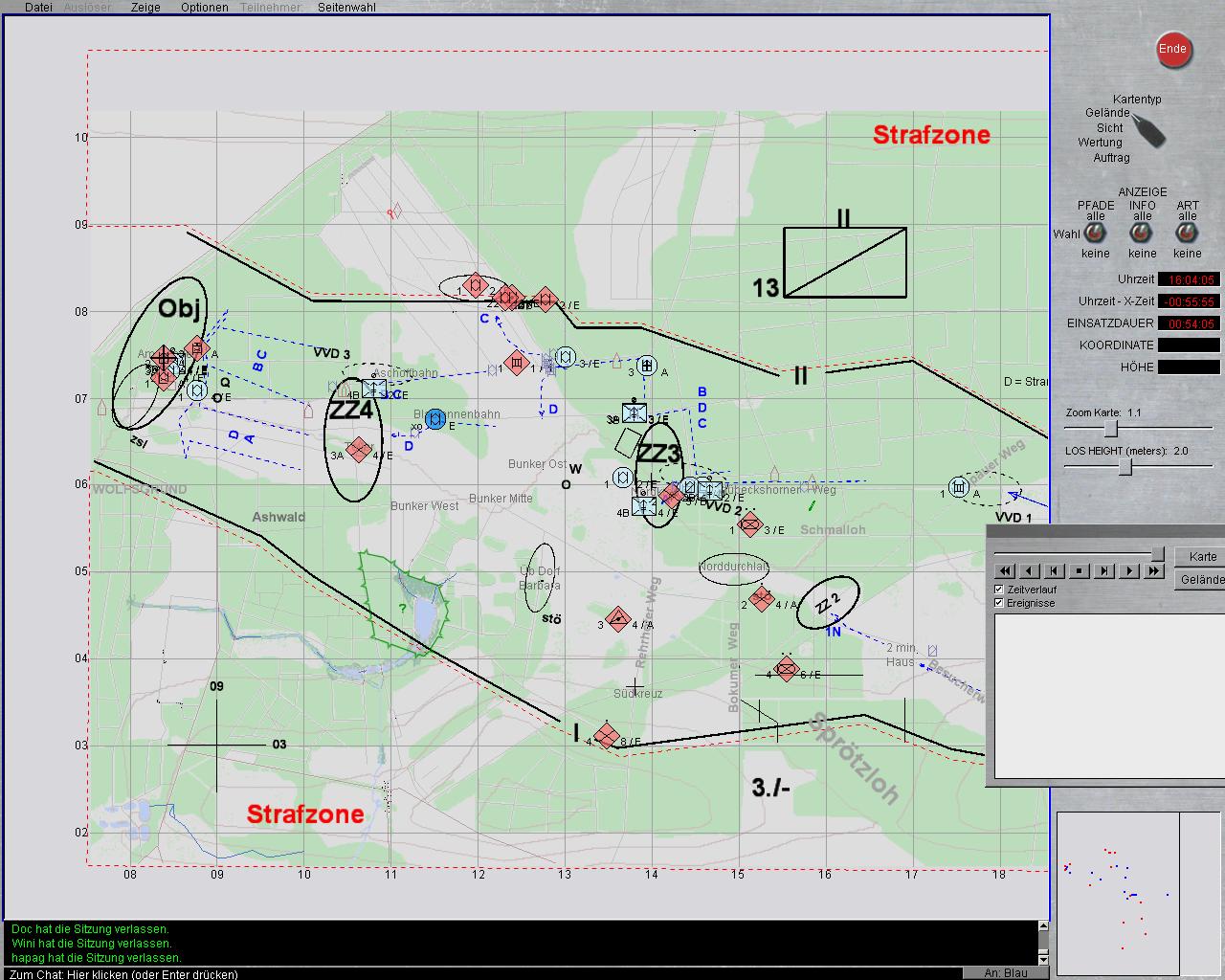Click the fast forward playback button
Screen dimensions: 1225x980
[x=1153, y=571]
